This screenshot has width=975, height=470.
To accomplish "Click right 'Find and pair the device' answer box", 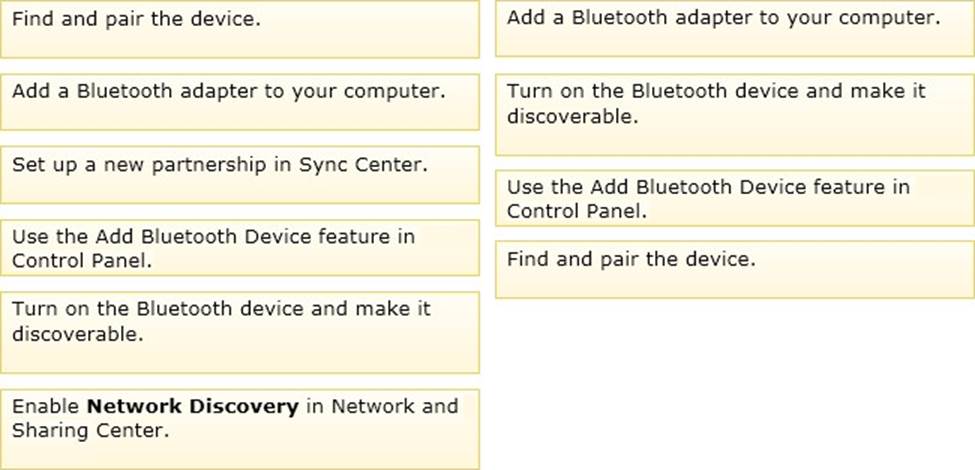I will [x=735, y=270].
